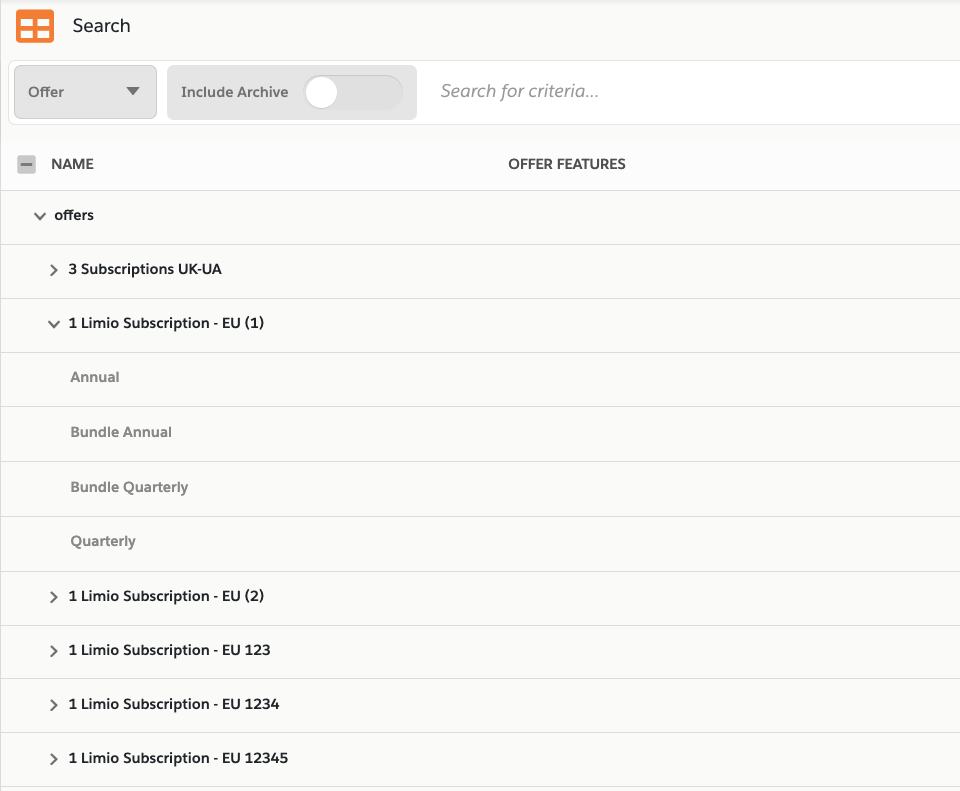Click the orange Search app icon
This screenshot has height=791, width=960.
[35, 26]
